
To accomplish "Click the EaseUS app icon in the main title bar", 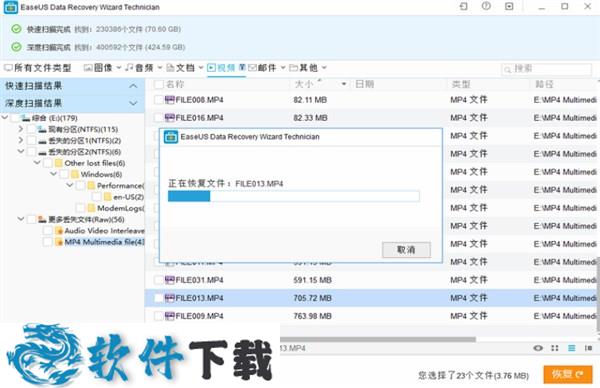I will (x=10, y=7).
